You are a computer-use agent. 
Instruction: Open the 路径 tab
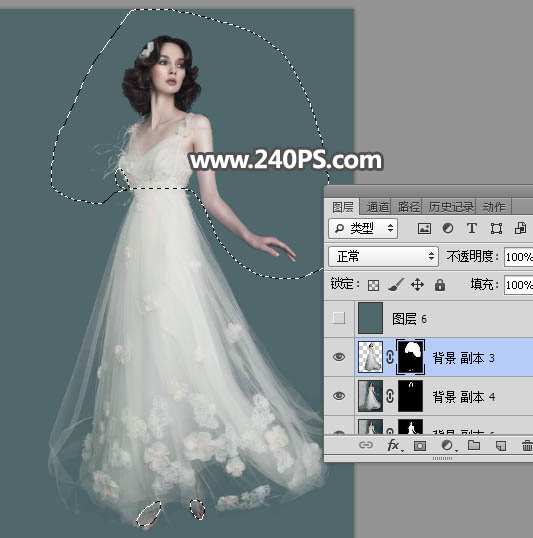408,207
